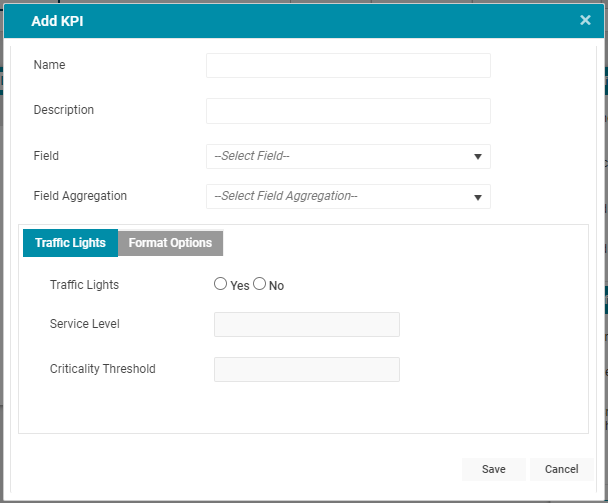Click the Criticality Threshold input field
The image size is (608, 503).
pos(307,370)
